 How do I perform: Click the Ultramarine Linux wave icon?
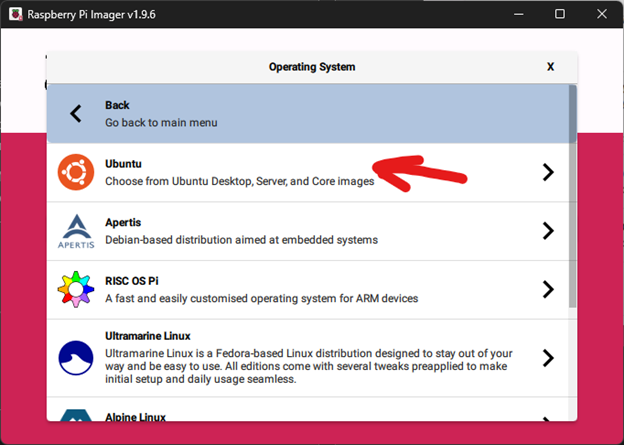pyautogui.click(x=76, y=358)
